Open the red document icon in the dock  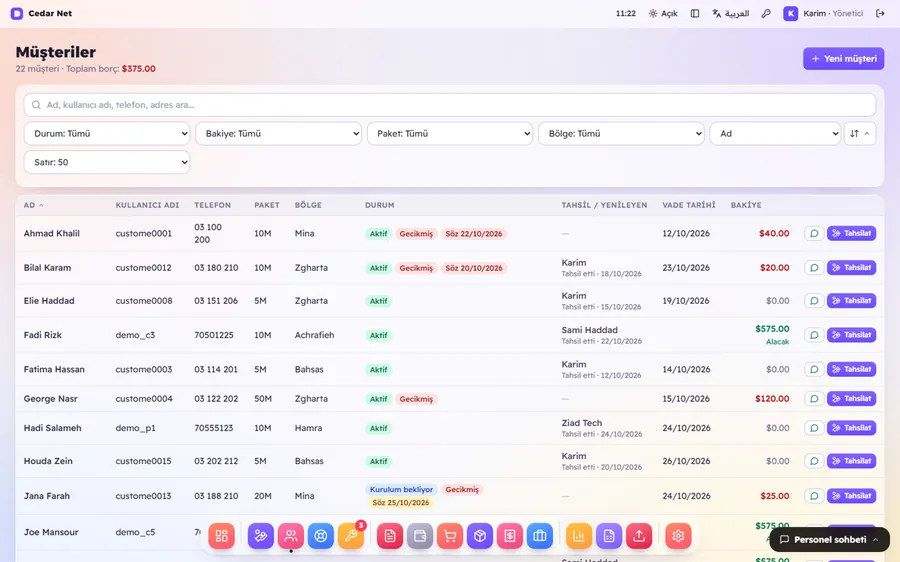tap(390, 536)
